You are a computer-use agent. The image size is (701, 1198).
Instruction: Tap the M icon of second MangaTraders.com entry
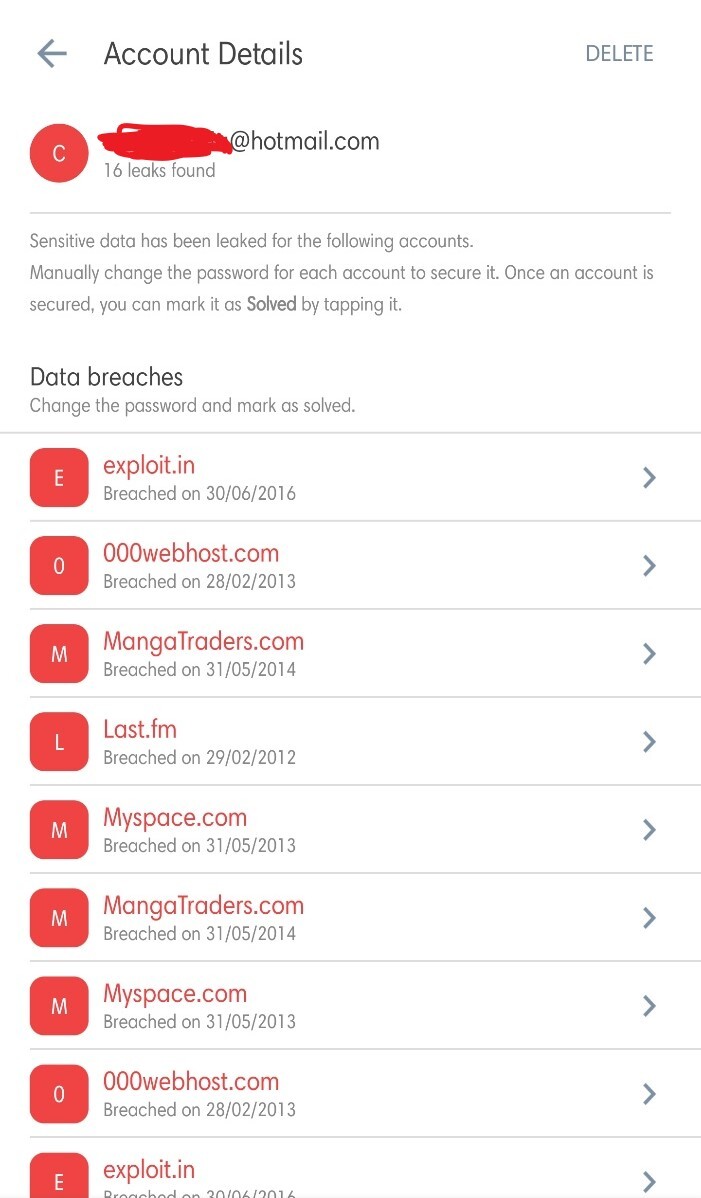click(x=59, y=918)
